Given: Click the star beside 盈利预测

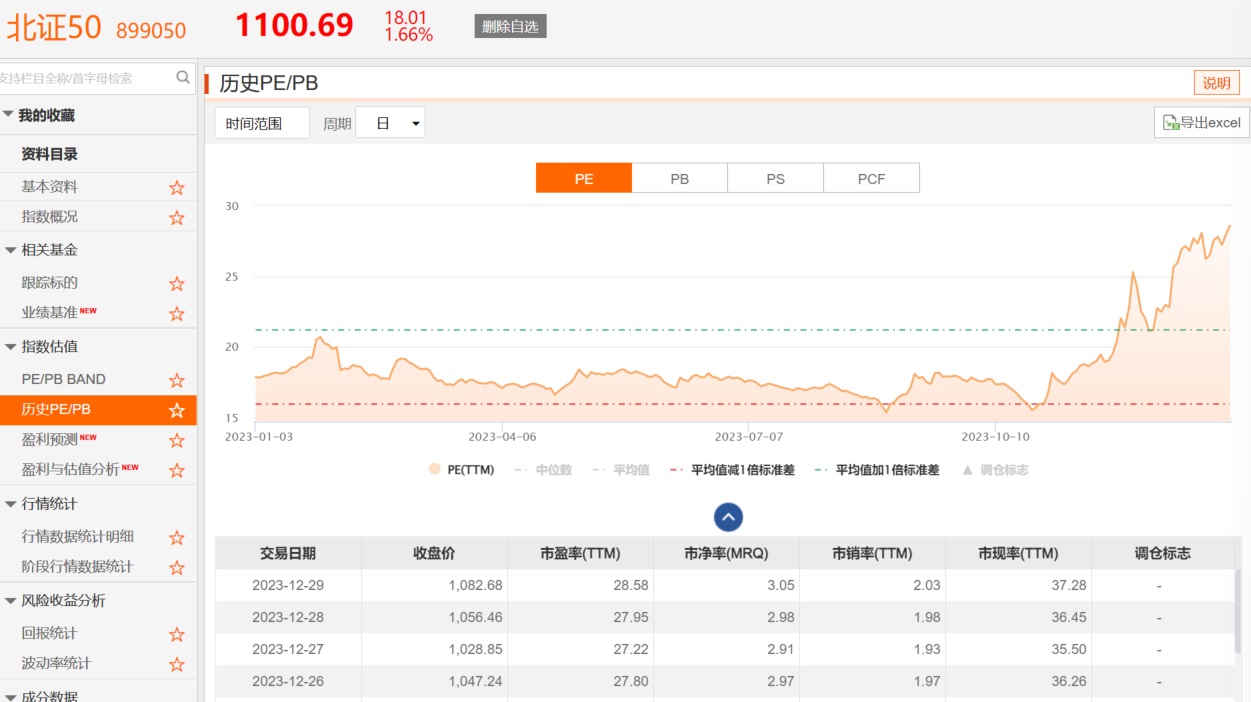Looking at the screenshot, I should click(177, 440).
